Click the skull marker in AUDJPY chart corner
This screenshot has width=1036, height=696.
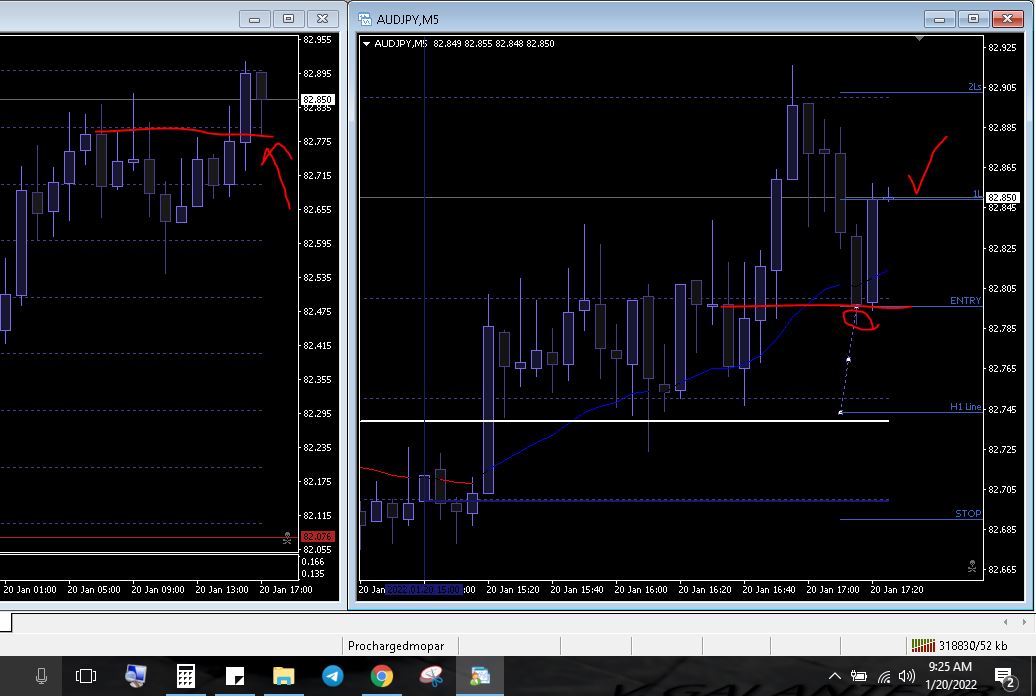(x=971, y=566)
